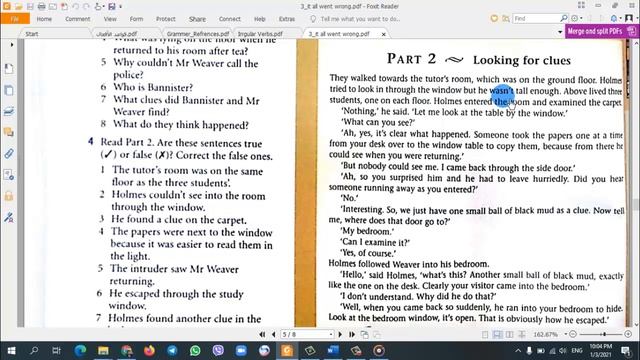Open the Extras ribbon tab
The width and height of the screenshot is (640, 360).
[x=287, y=19]
